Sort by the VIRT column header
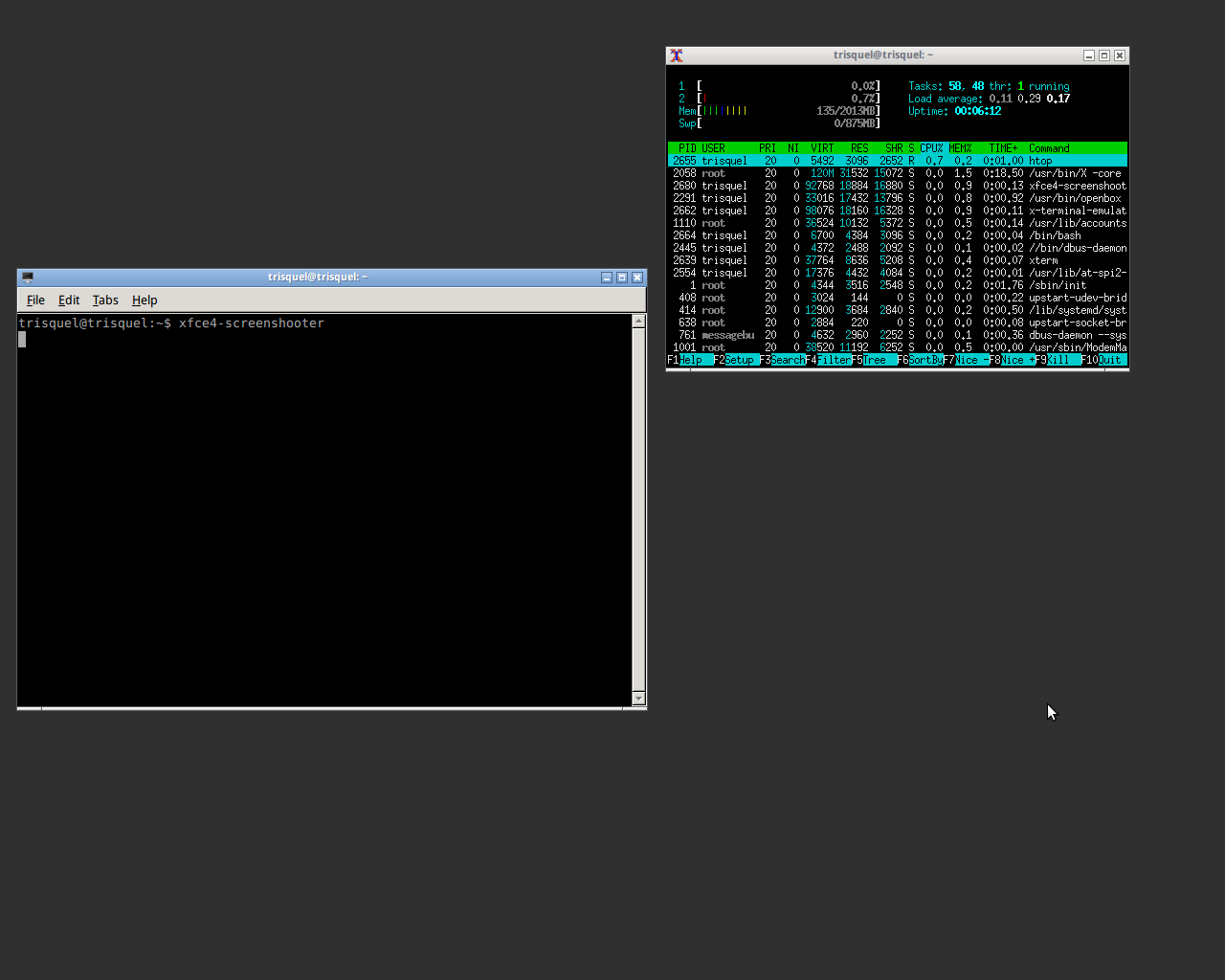Image resolution: width=1225 pixels, height=980 pixels. tap(822, 148)
